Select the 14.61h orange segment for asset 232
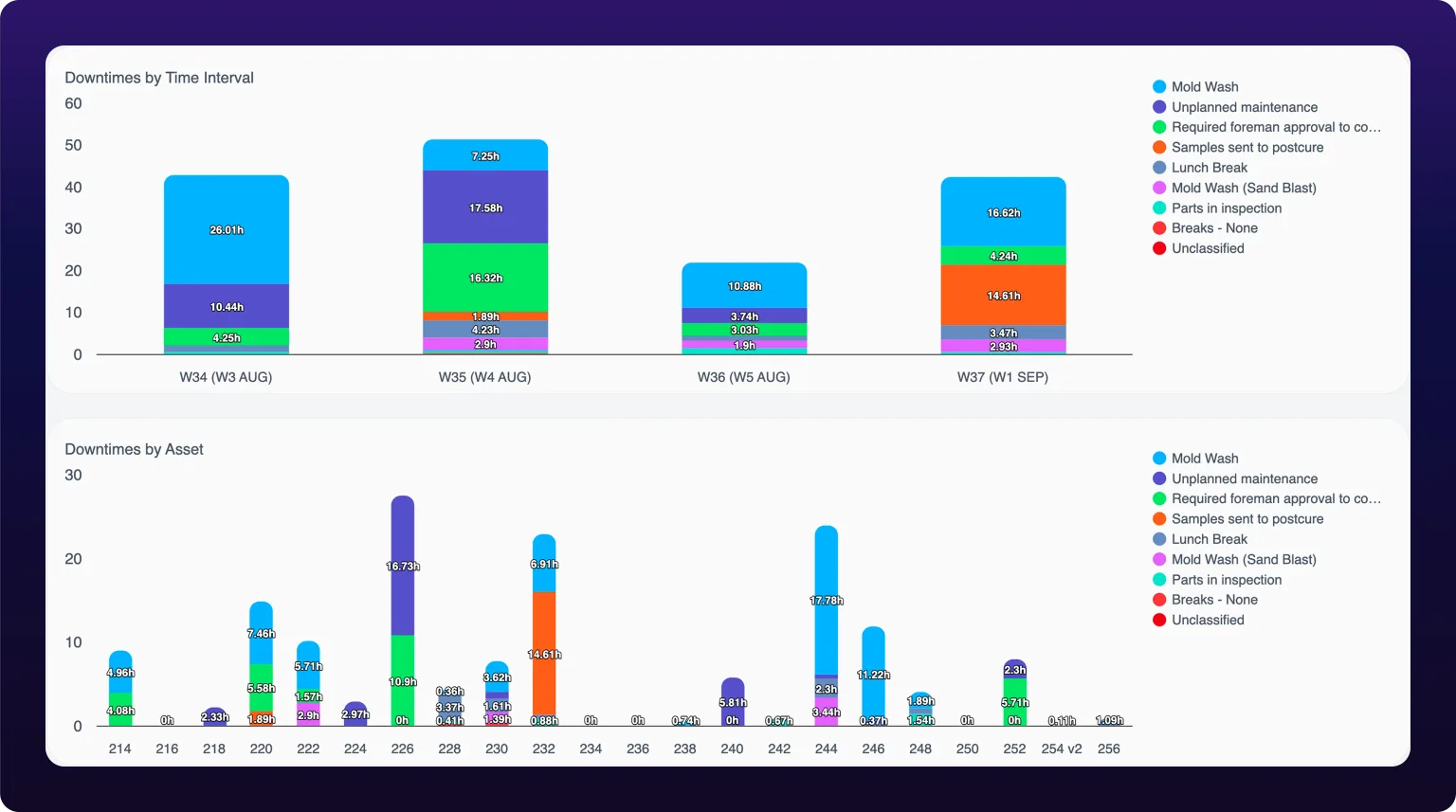 [x=544, y=654]
